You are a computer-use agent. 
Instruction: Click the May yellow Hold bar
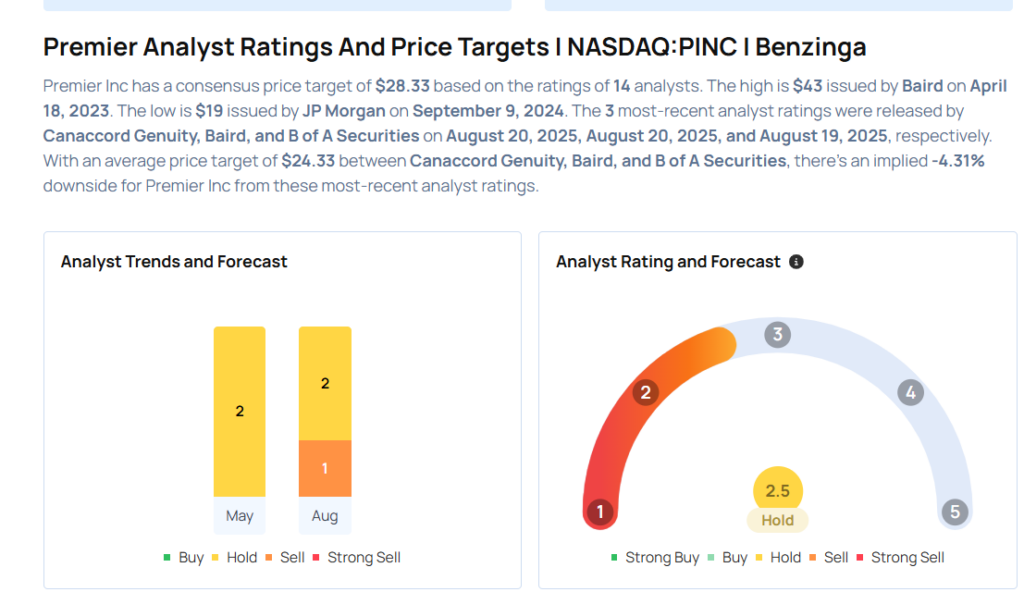coord(239,411)
